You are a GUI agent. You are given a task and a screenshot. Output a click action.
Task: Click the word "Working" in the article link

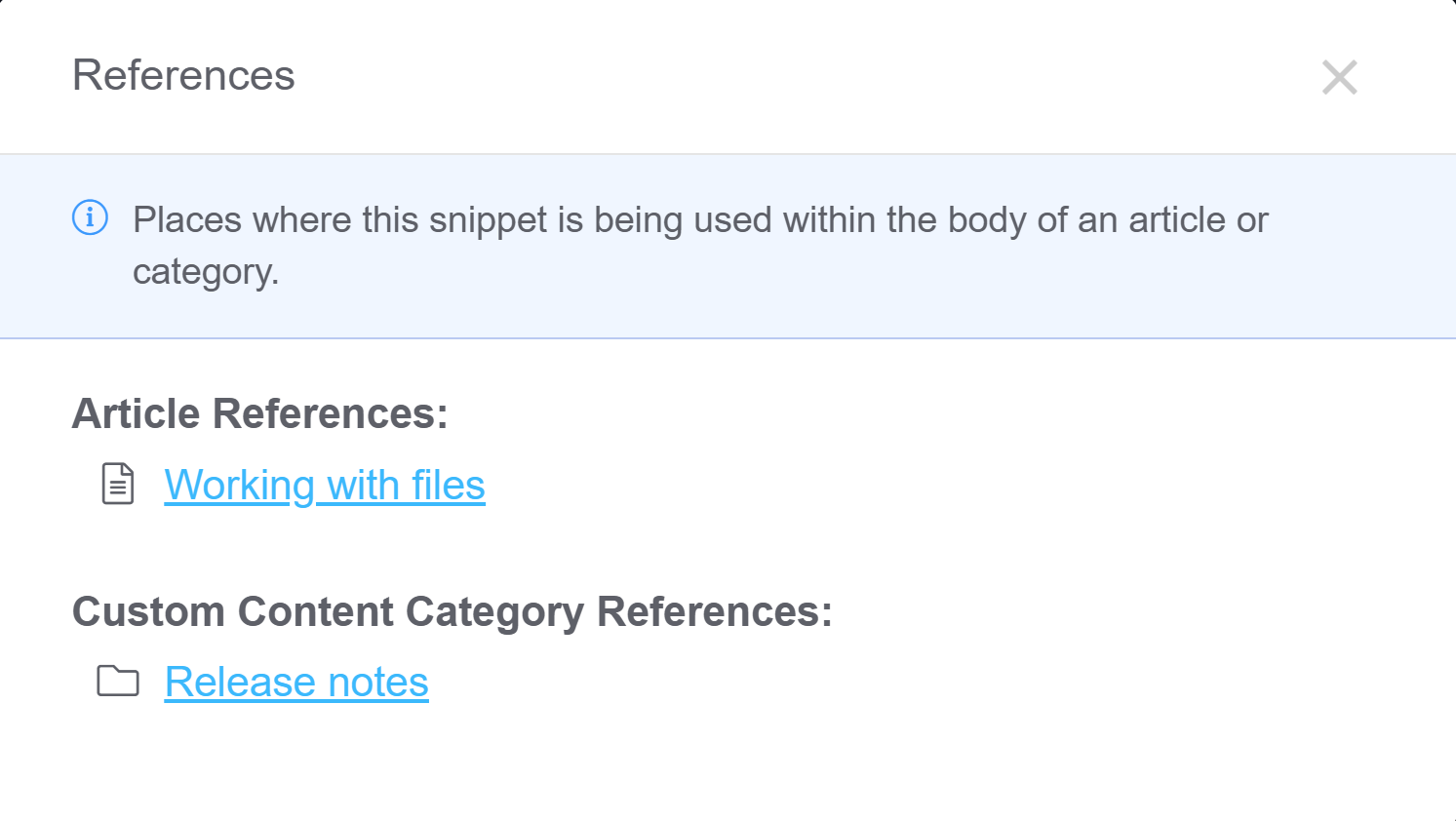[239, 486]
